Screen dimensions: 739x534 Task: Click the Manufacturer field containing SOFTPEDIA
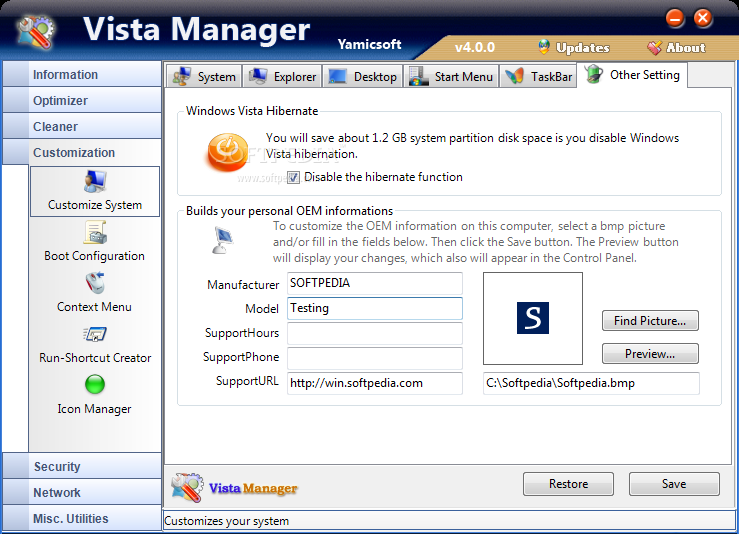(x=375, y=283)
